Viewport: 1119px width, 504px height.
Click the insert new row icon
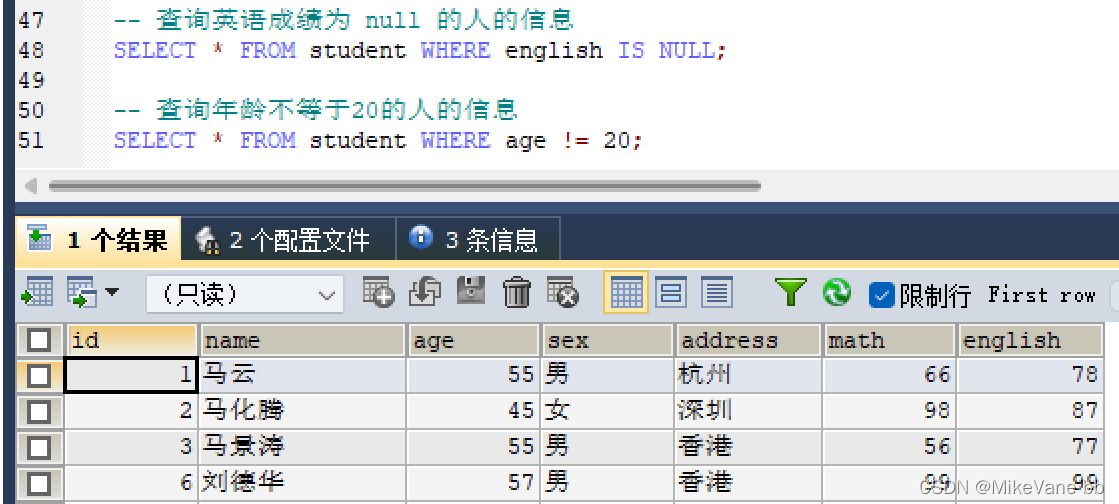pyautogui.click(x=378, y=292)
